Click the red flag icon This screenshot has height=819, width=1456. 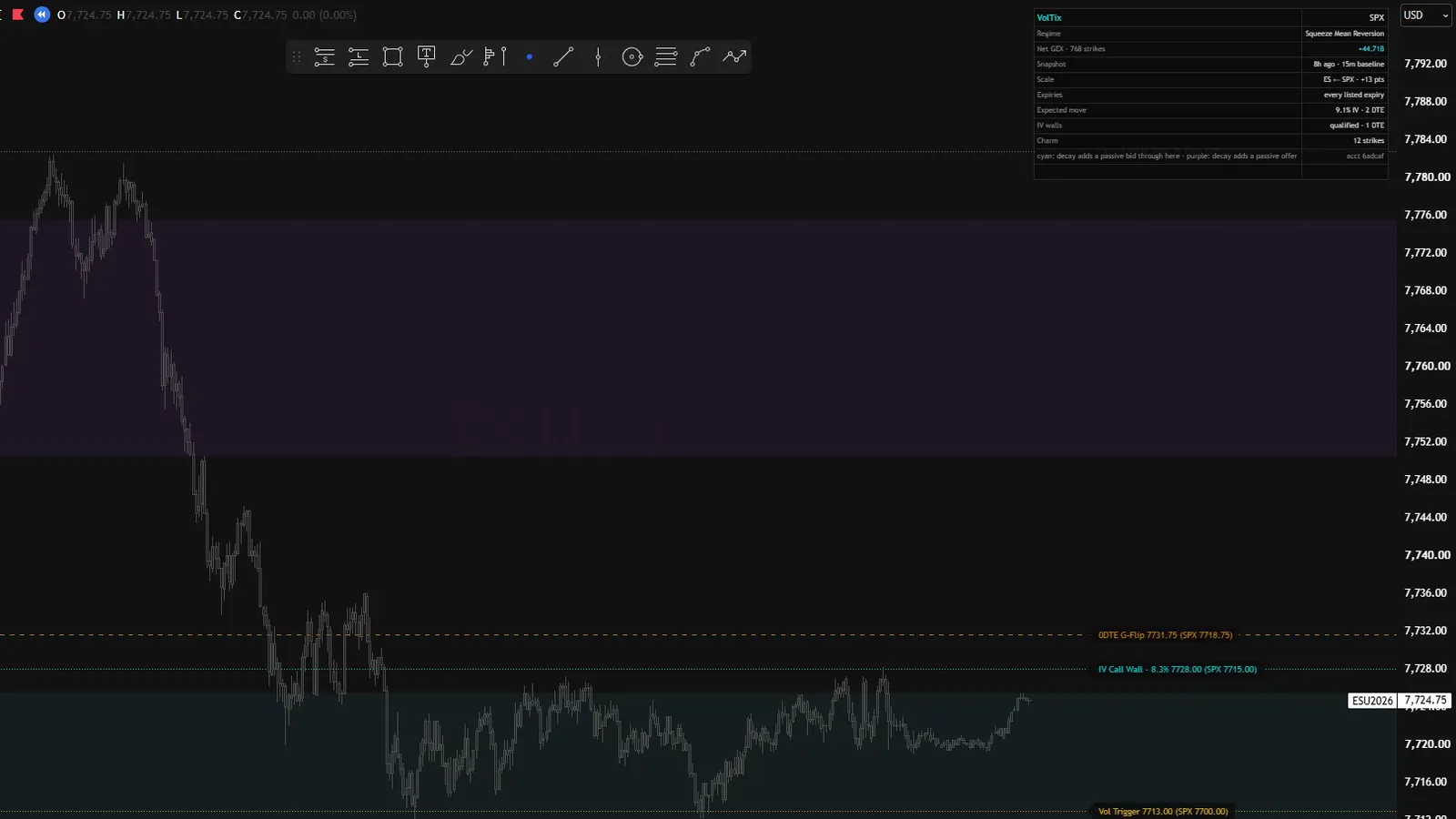click(17, 15)
